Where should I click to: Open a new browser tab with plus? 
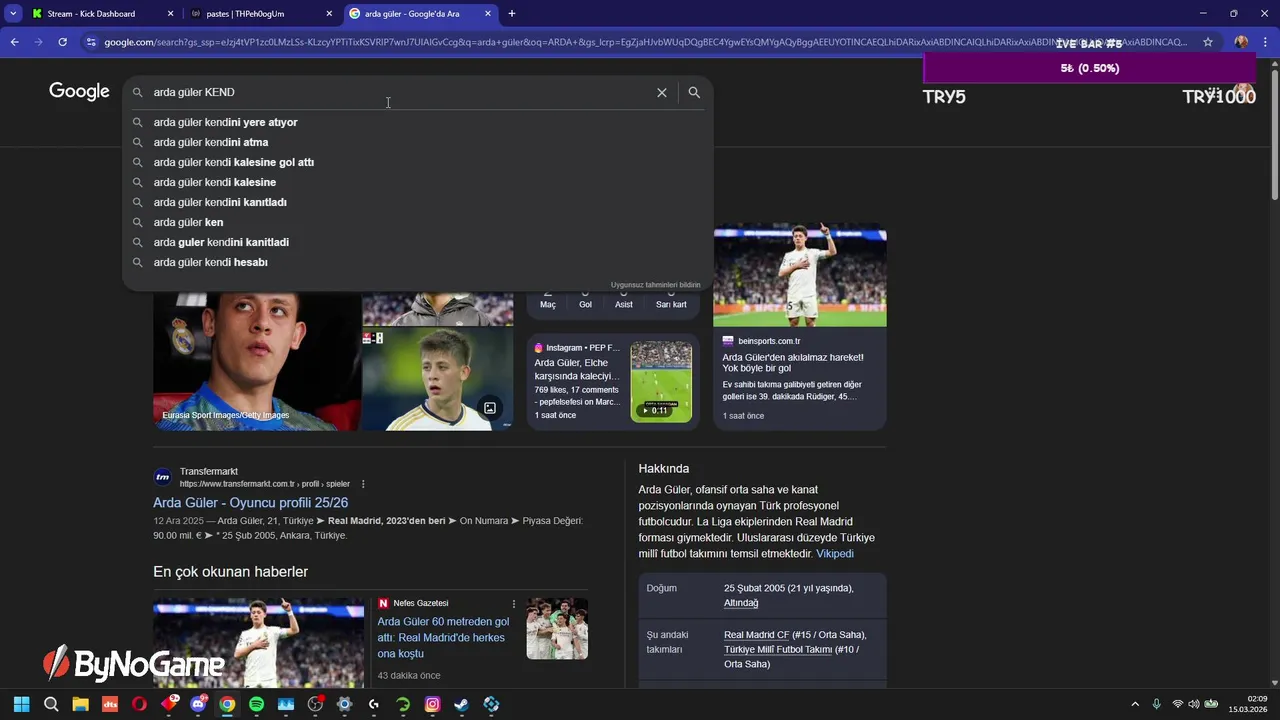[x=512, y=14]
